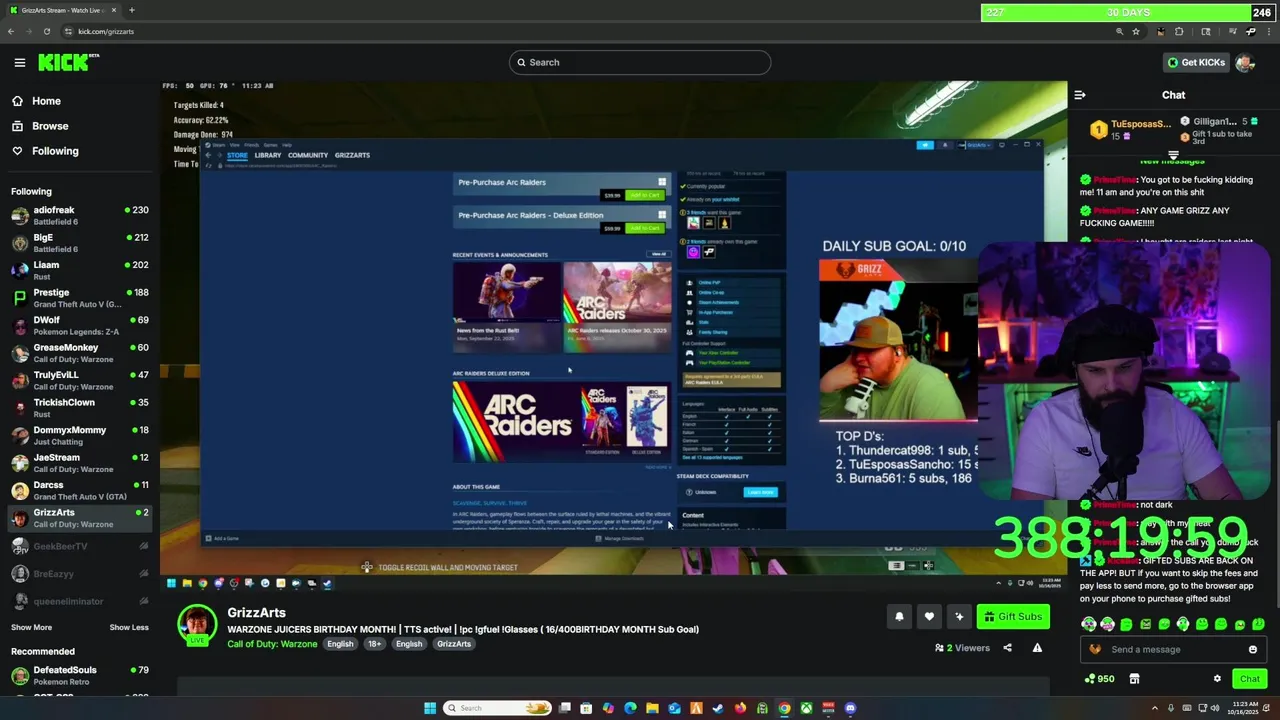The height and width of the screenshot is (720, 1280).
Task: Click the 18+ stream tag
Action: click(374, 644)
